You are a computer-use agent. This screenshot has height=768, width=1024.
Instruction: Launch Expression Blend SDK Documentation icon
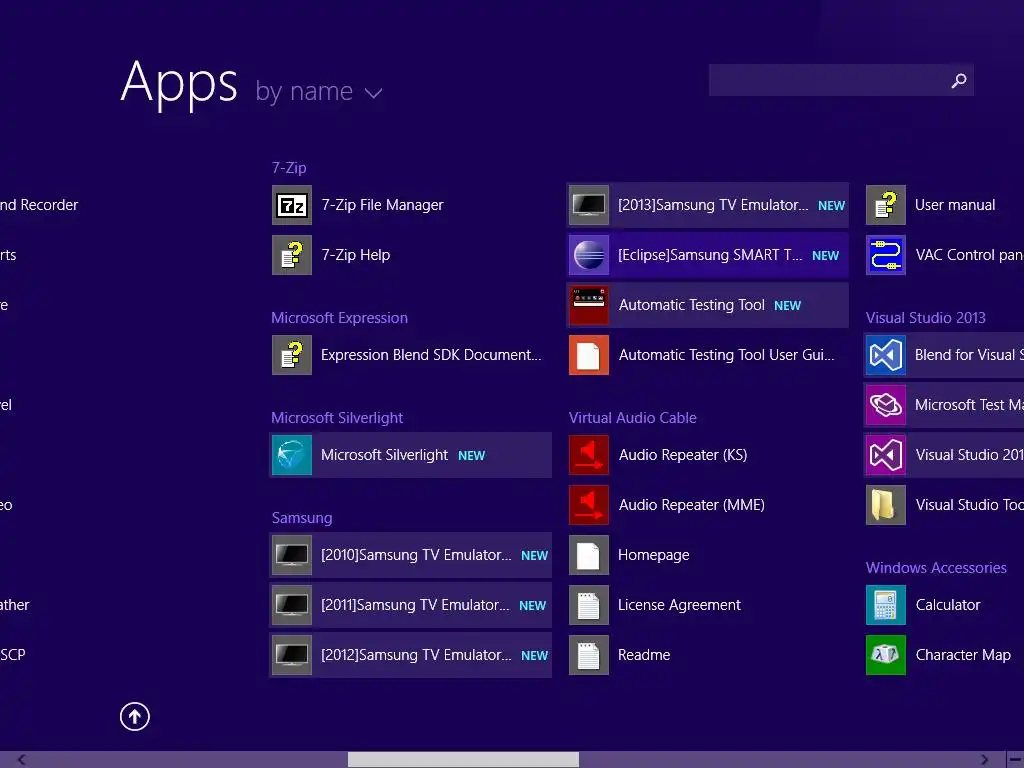(x=291, y=355)
